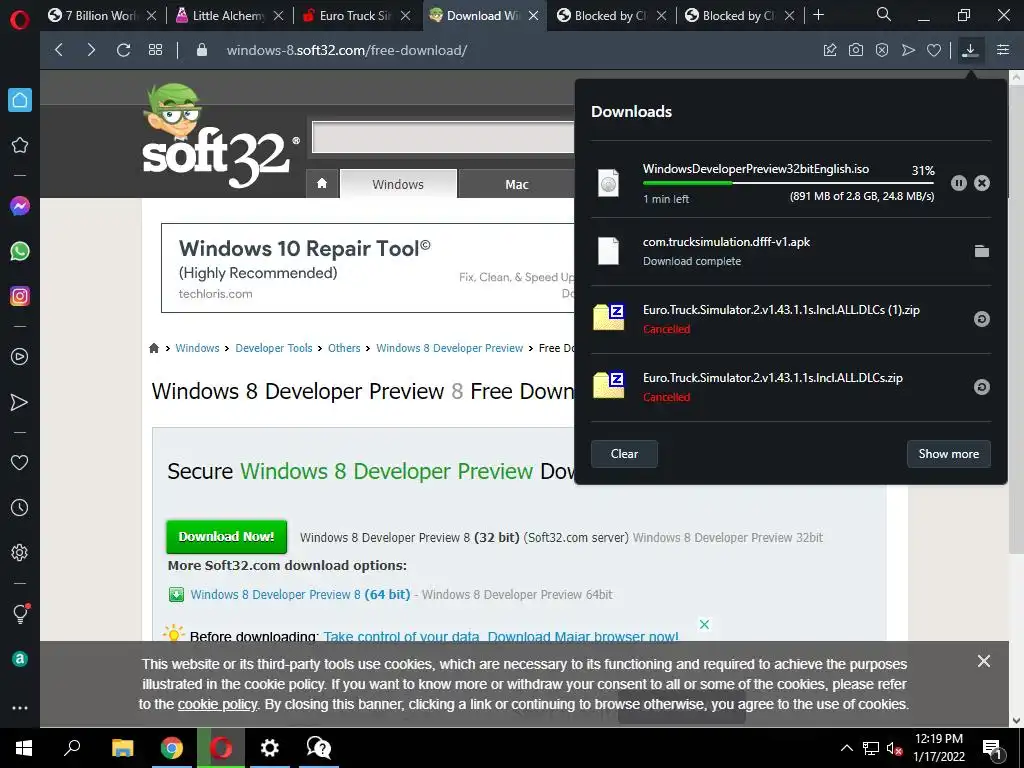Open Windows Start menu
Screen dimensions: 1024x768
(x=24, y=748)
